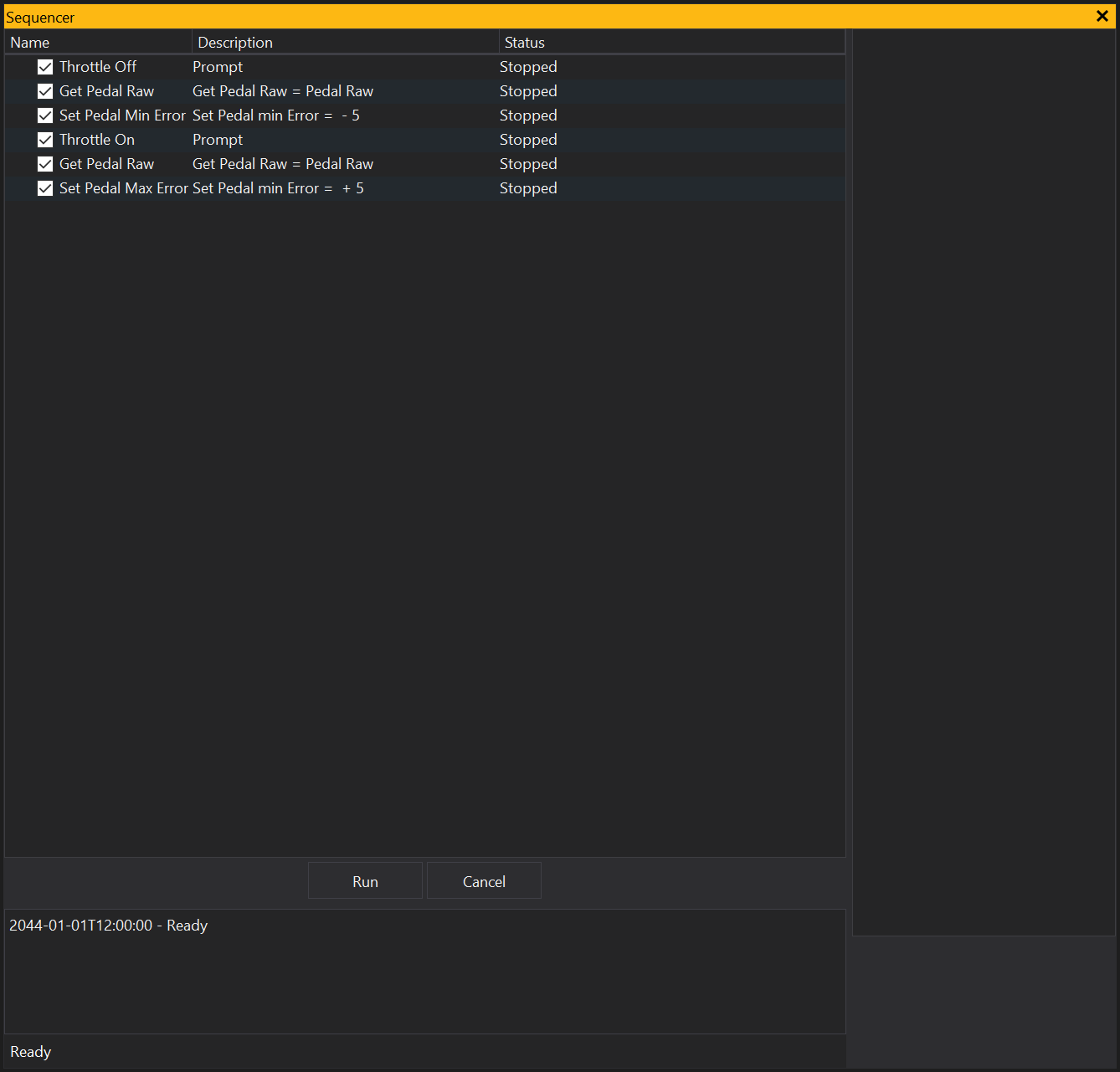
Task: Untick the Set Pedal Max Error checkbox
Action: click(45, 188)
